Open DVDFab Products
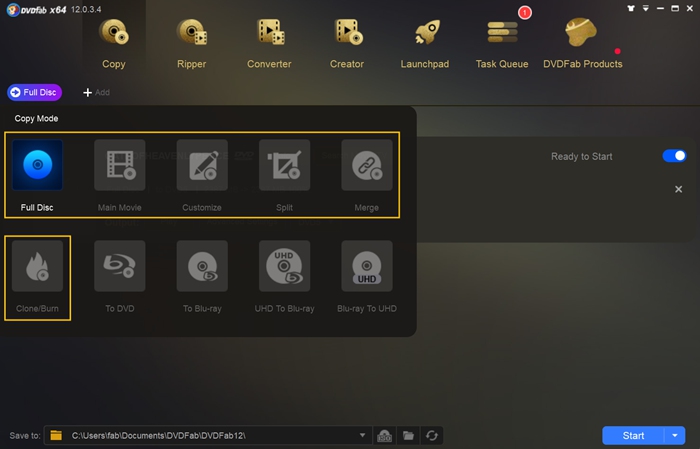 click(x=583, y=44)
